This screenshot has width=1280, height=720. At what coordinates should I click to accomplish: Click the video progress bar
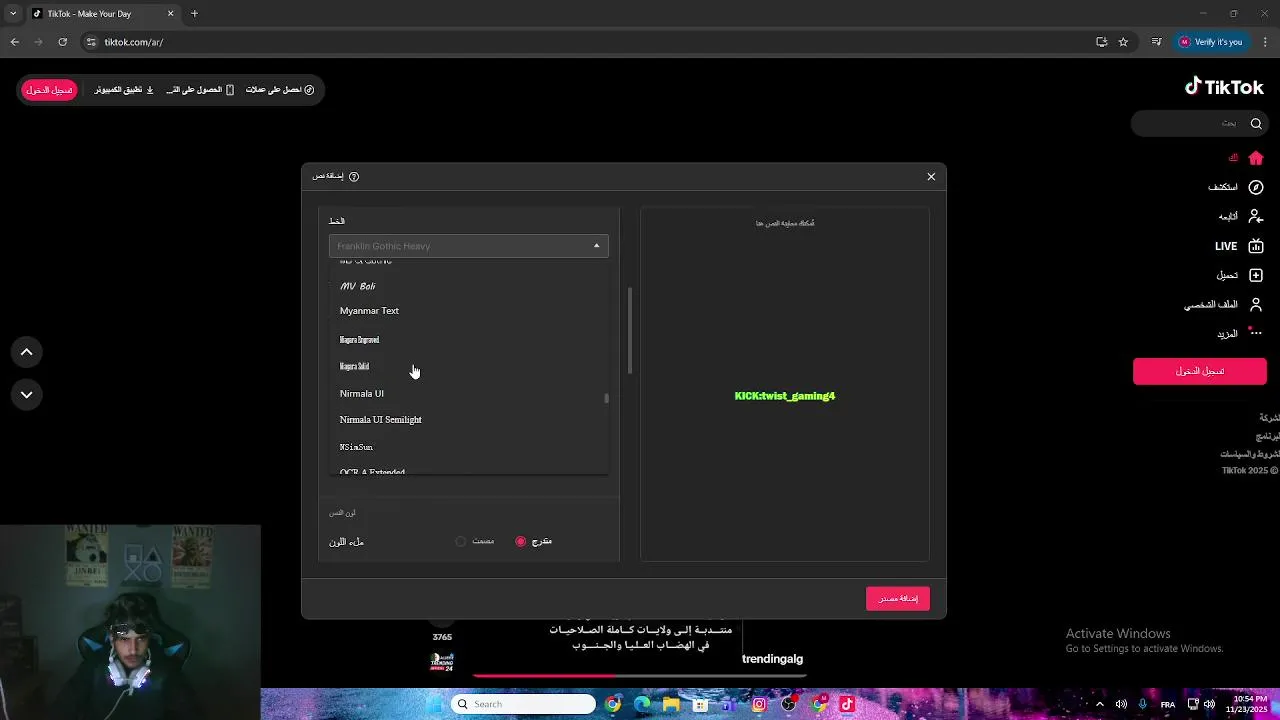(x=640, y=676)
